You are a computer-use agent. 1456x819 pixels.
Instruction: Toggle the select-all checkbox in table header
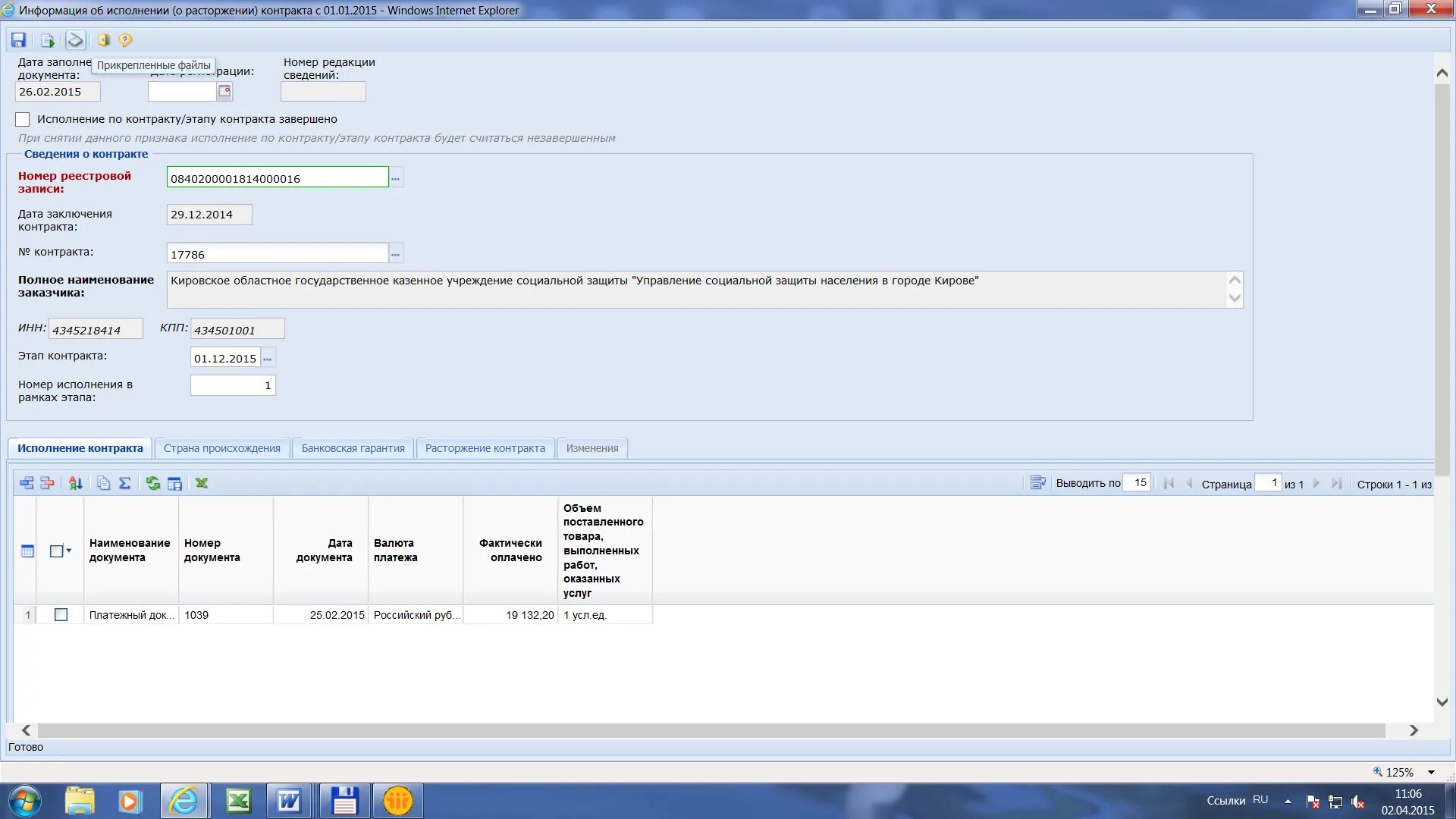tap(56, 551)
